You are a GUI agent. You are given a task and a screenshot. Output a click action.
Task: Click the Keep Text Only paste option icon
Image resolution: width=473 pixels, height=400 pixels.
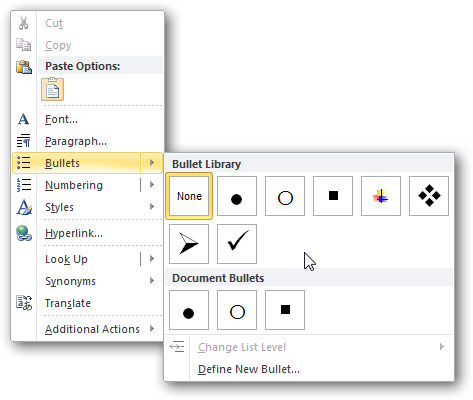[x=52, y=89]
